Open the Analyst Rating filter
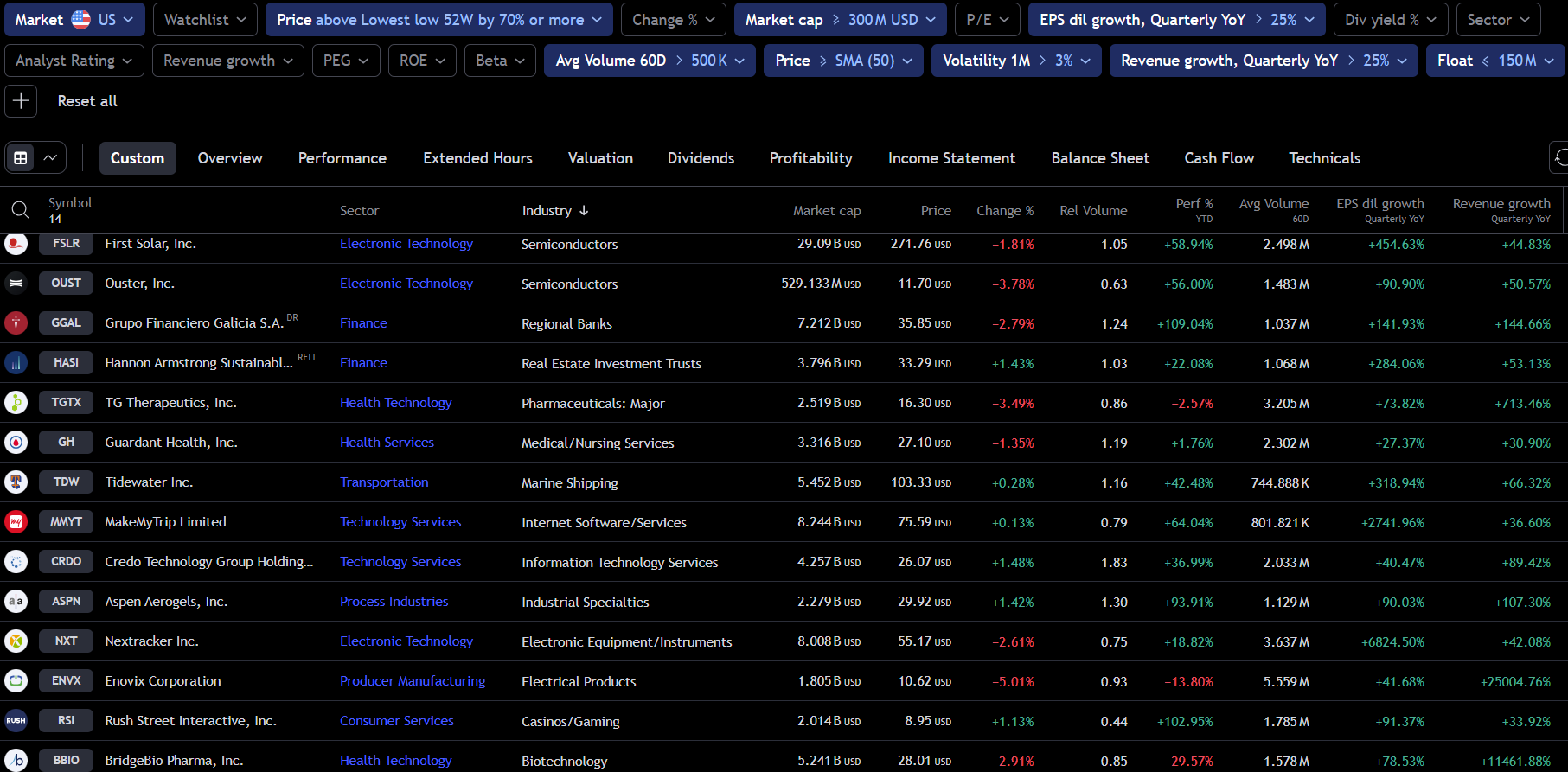 tap(74, 61)
